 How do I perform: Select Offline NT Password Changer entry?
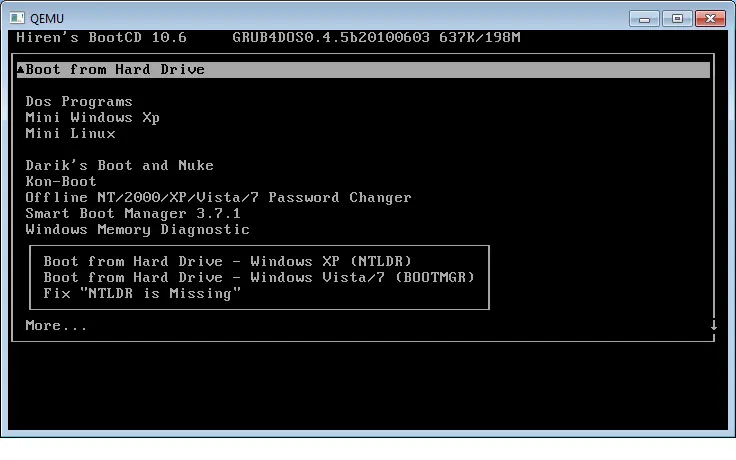(x=218, y=197)
